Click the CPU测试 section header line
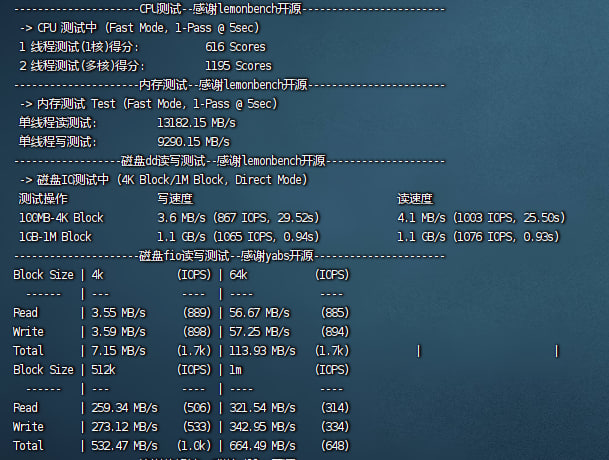The height and width of the screenshot is (460, 609). [231, 9]
